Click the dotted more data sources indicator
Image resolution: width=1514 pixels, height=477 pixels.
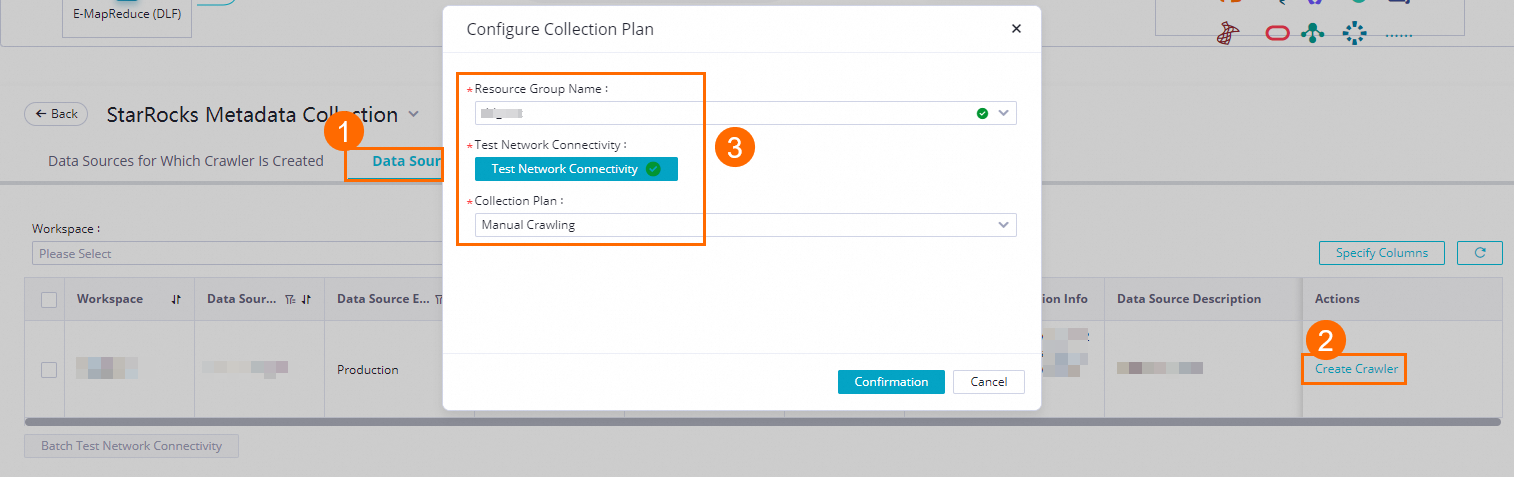1399,35
